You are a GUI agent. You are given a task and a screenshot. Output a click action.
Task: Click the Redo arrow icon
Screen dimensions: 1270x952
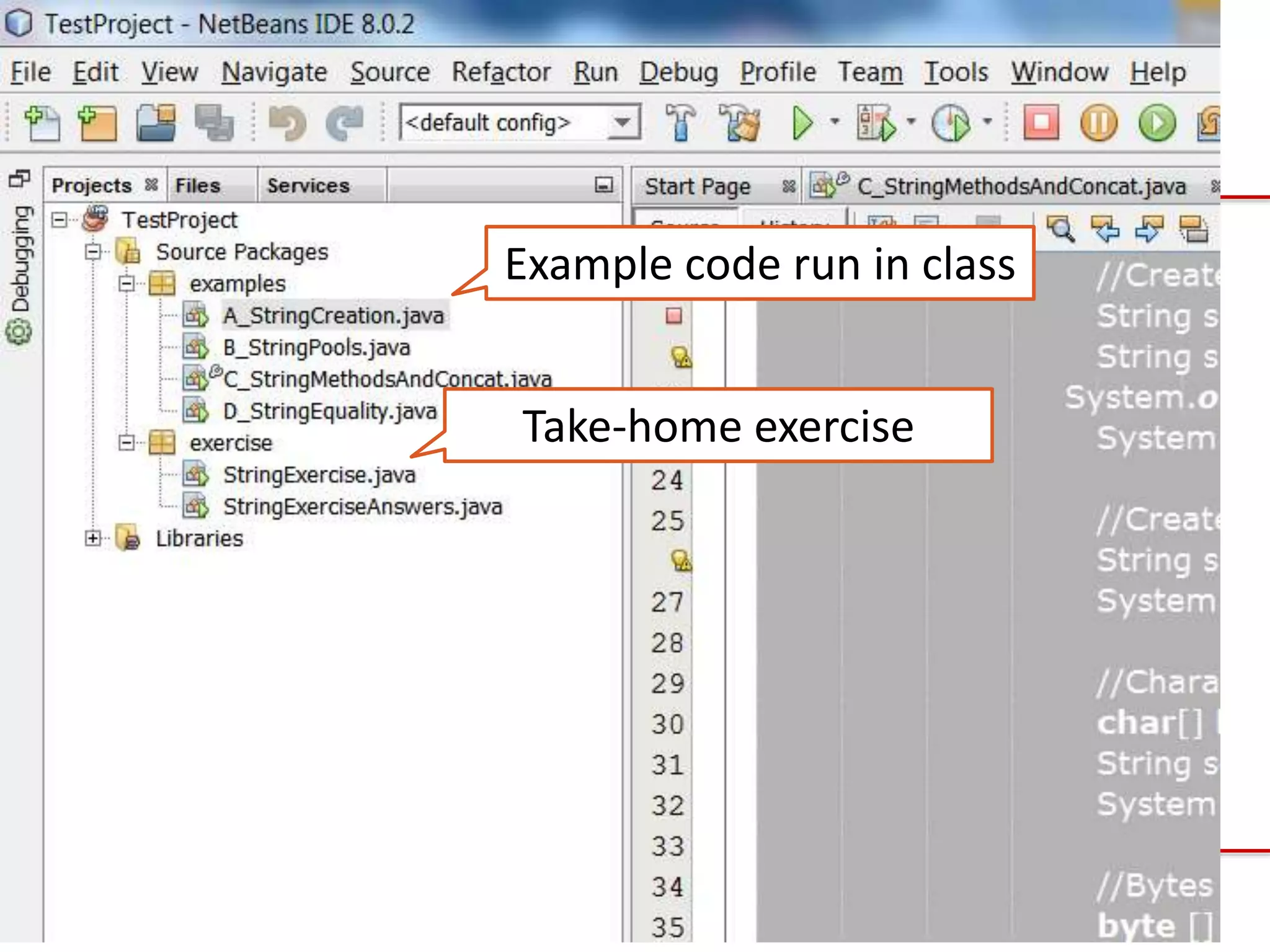tap(345, 123)
